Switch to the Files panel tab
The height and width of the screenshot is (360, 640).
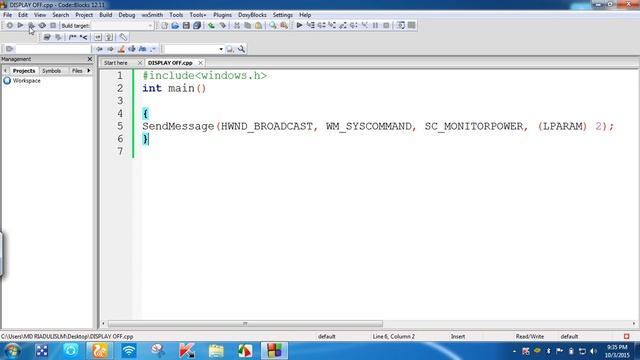77,71
